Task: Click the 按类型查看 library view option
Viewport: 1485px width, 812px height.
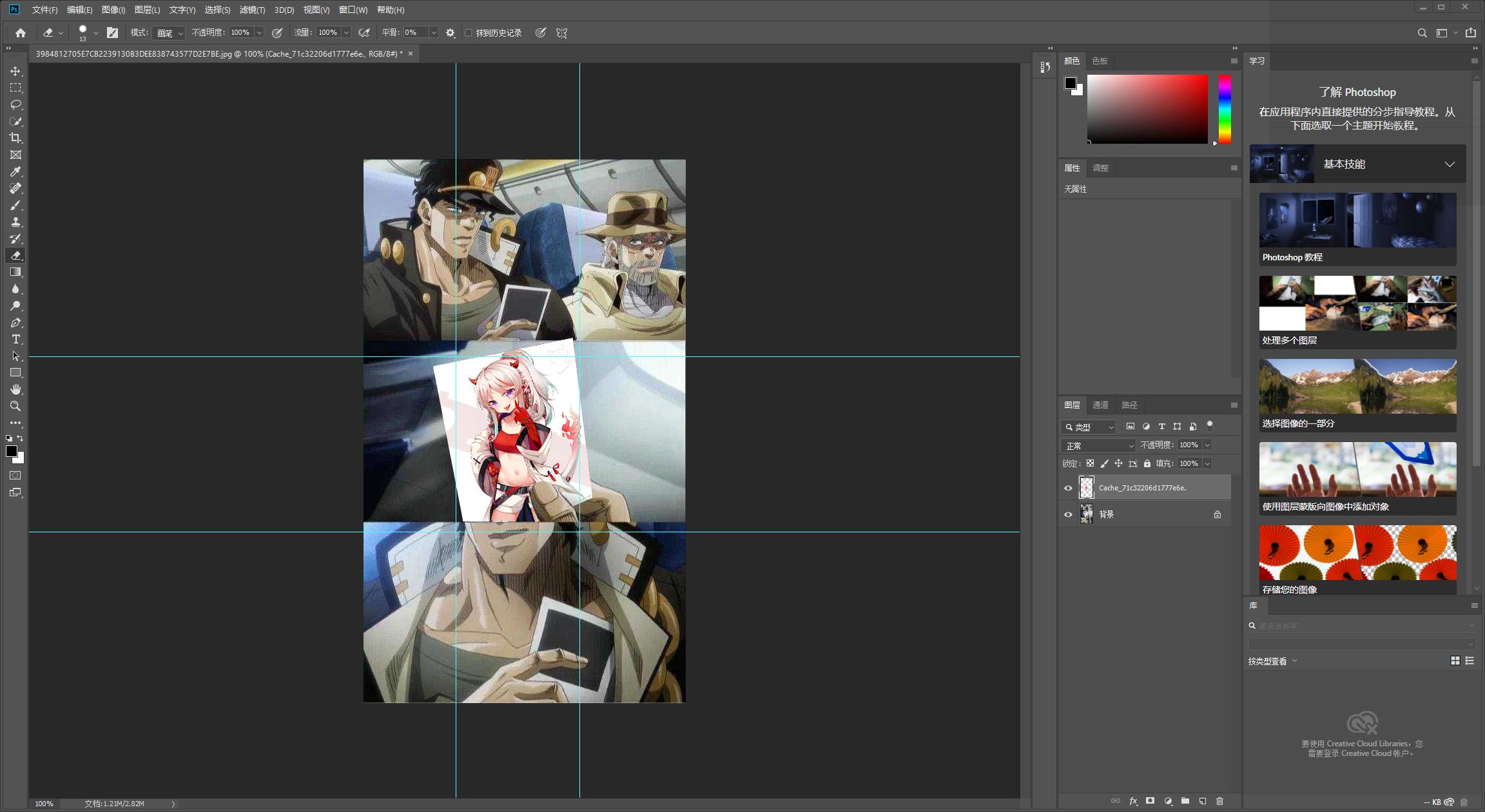Action: pyautogui.click(x=1272, y=661)
